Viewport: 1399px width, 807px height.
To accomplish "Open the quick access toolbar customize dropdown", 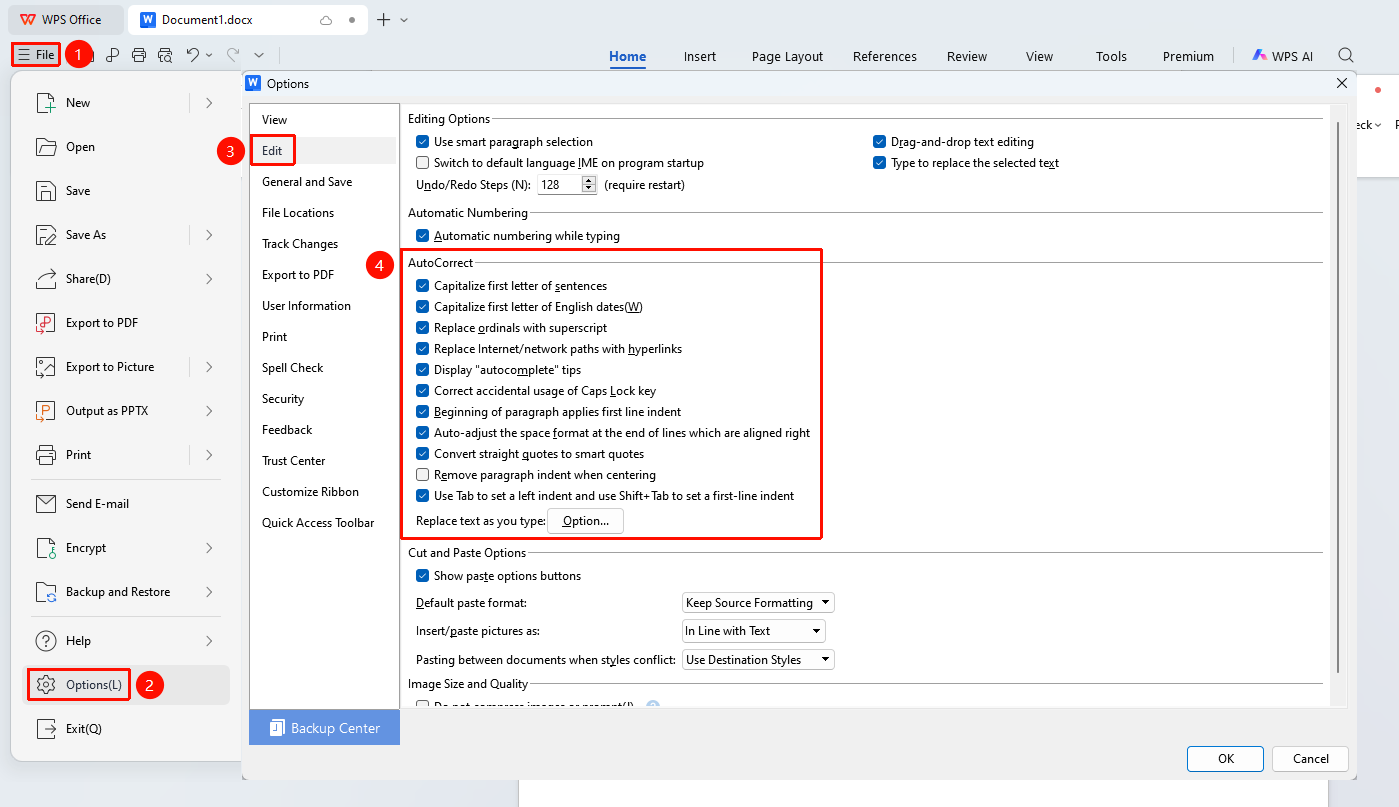I will 259,55.
